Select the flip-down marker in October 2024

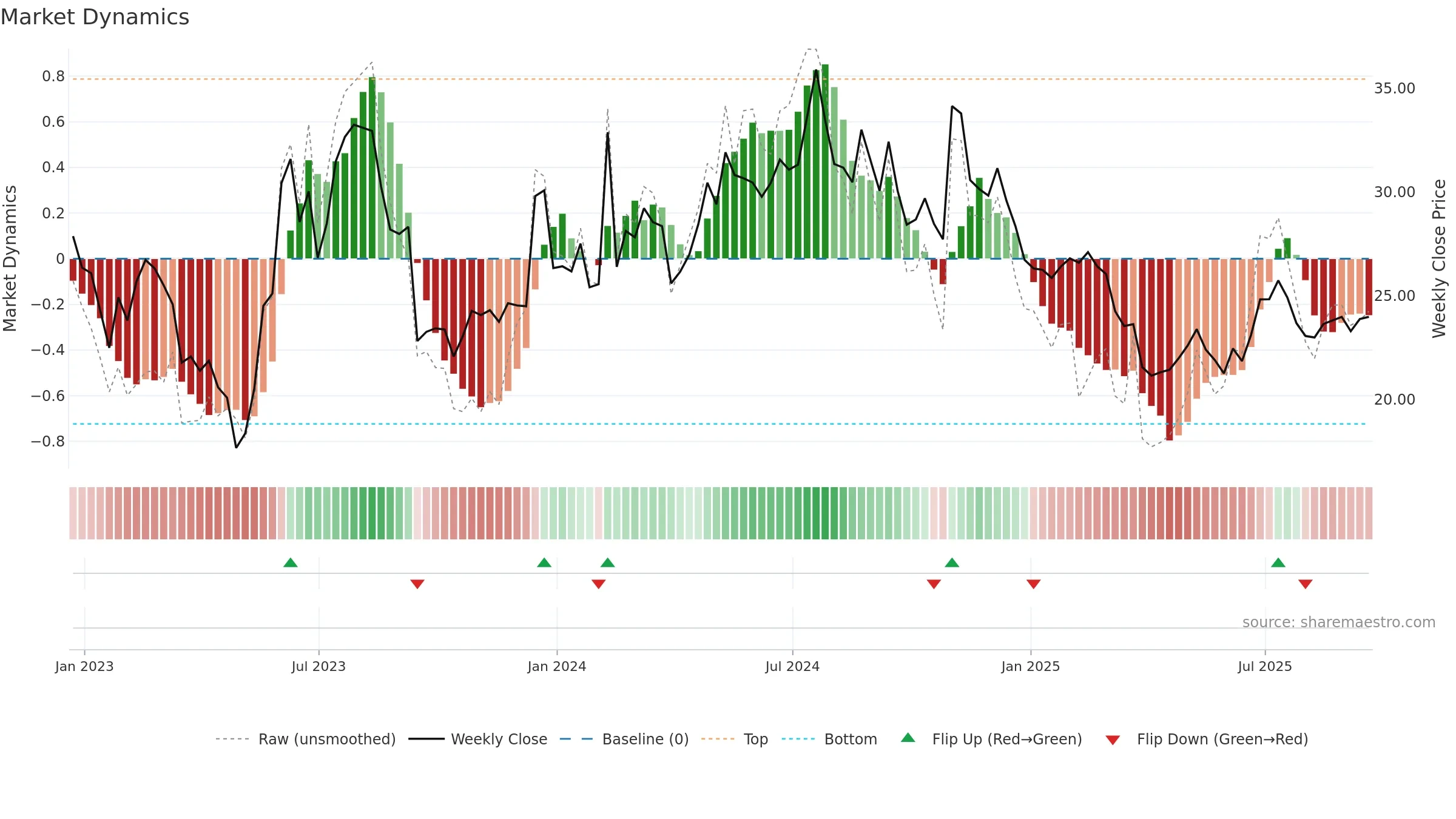[934, 584]
